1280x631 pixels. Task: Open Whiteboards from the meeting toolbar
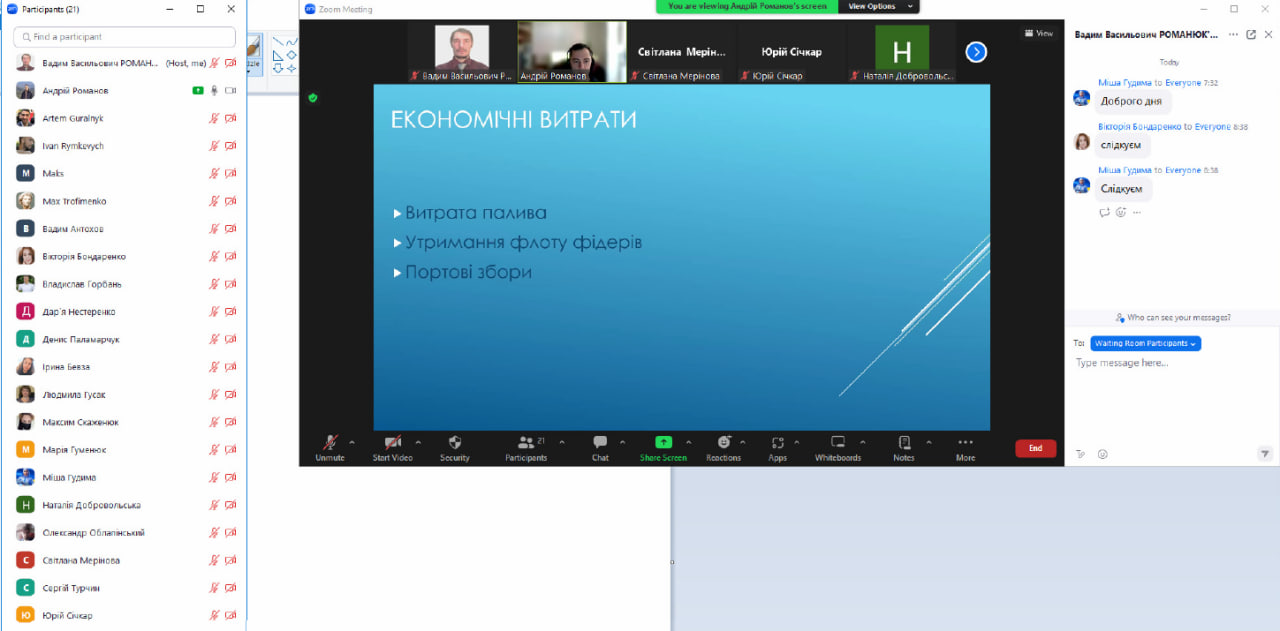pos(837,442)
